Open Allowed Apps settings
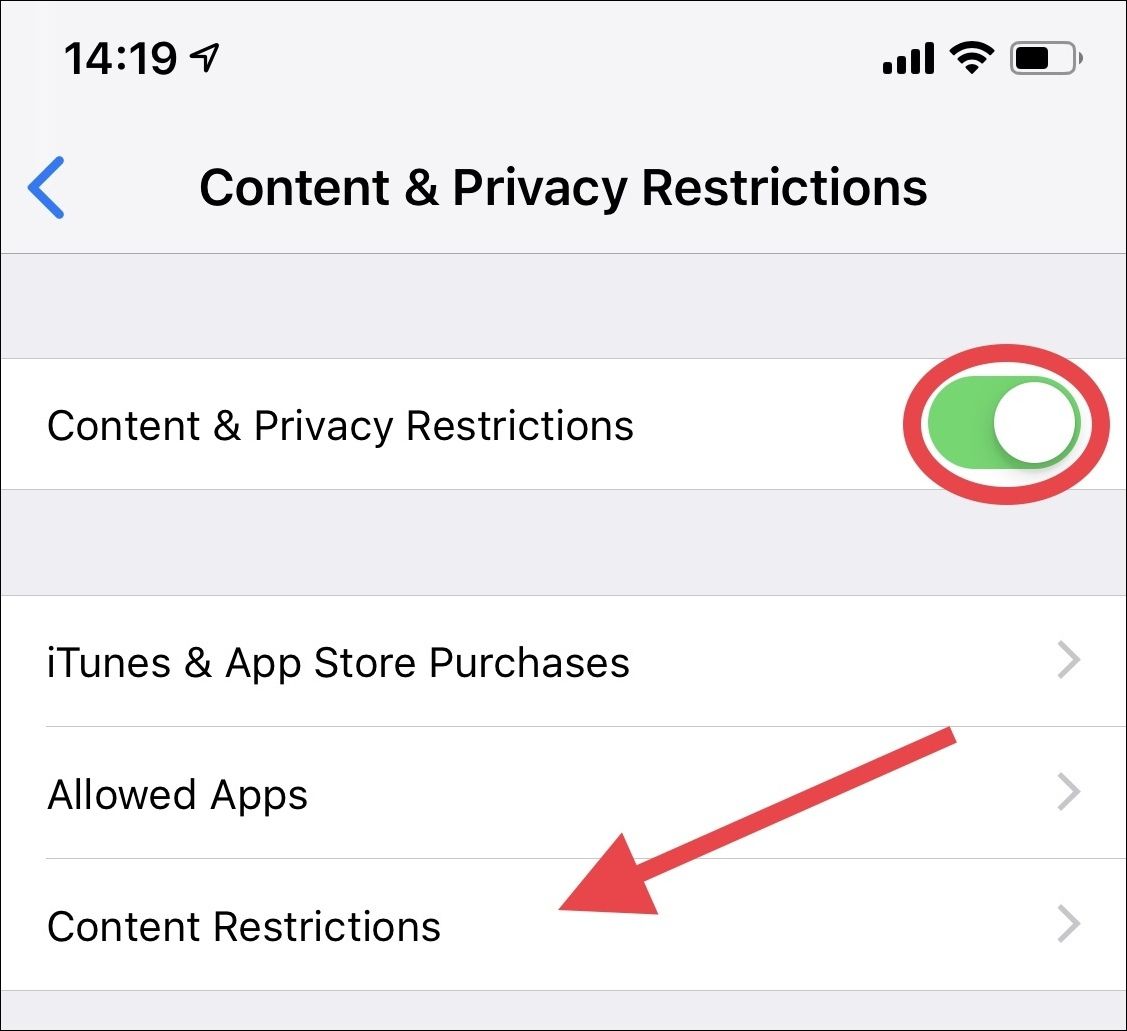1127x1031 pixels. [564, 793]
